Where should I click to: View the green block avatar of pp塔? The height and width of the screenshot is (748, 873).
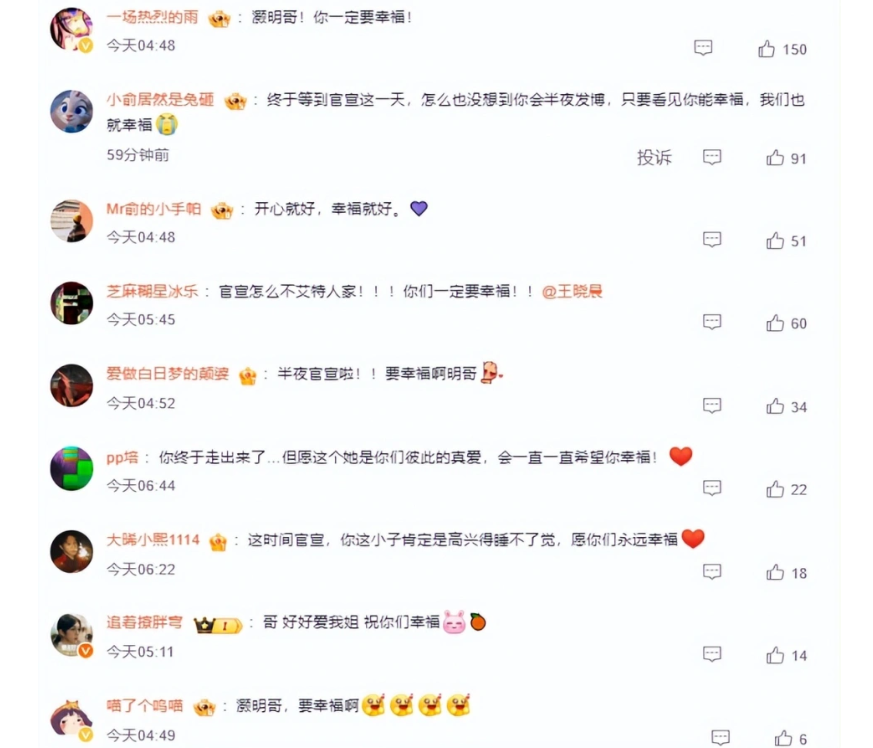pyautogui.click(x=71, y=468)
